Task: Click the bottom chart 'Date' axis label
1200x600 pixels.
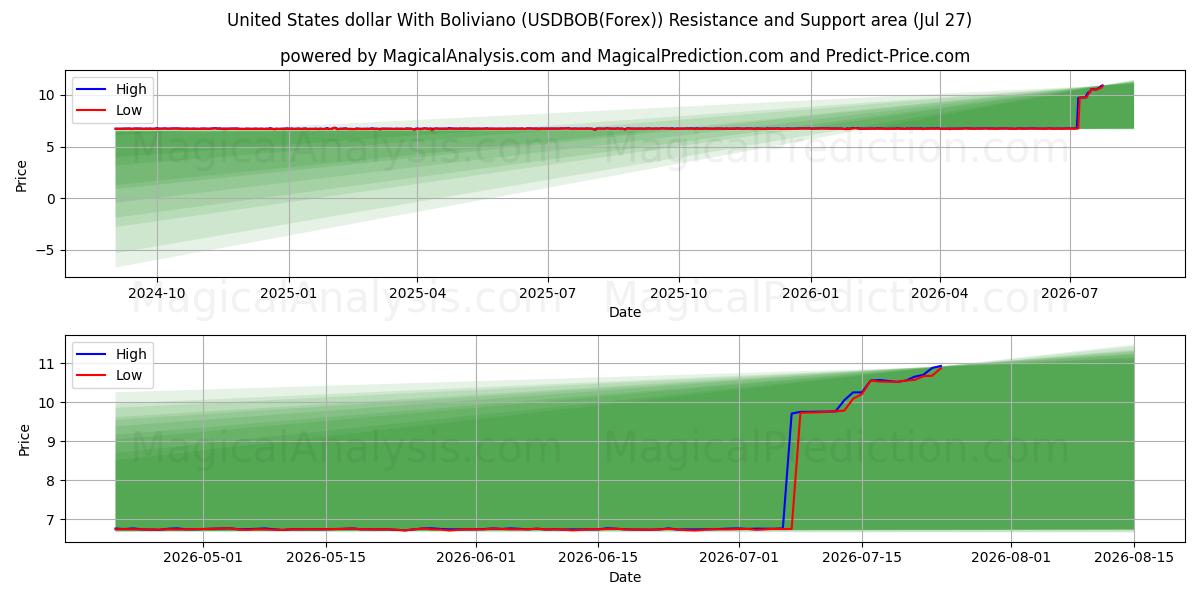Action: pyautogui.click(x=625, y=577)
